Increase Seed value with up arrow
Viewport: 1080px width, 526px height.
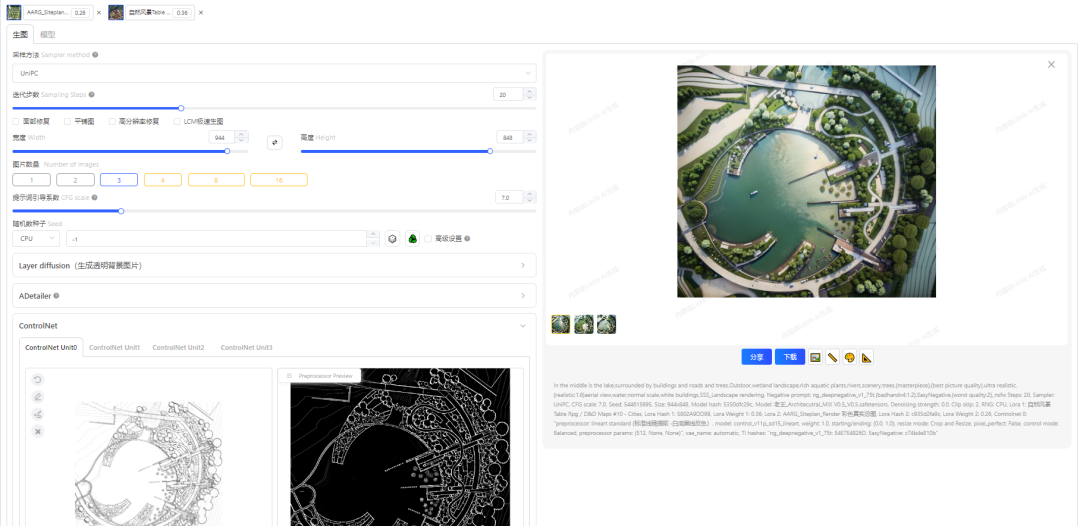[x=373, y=235]
